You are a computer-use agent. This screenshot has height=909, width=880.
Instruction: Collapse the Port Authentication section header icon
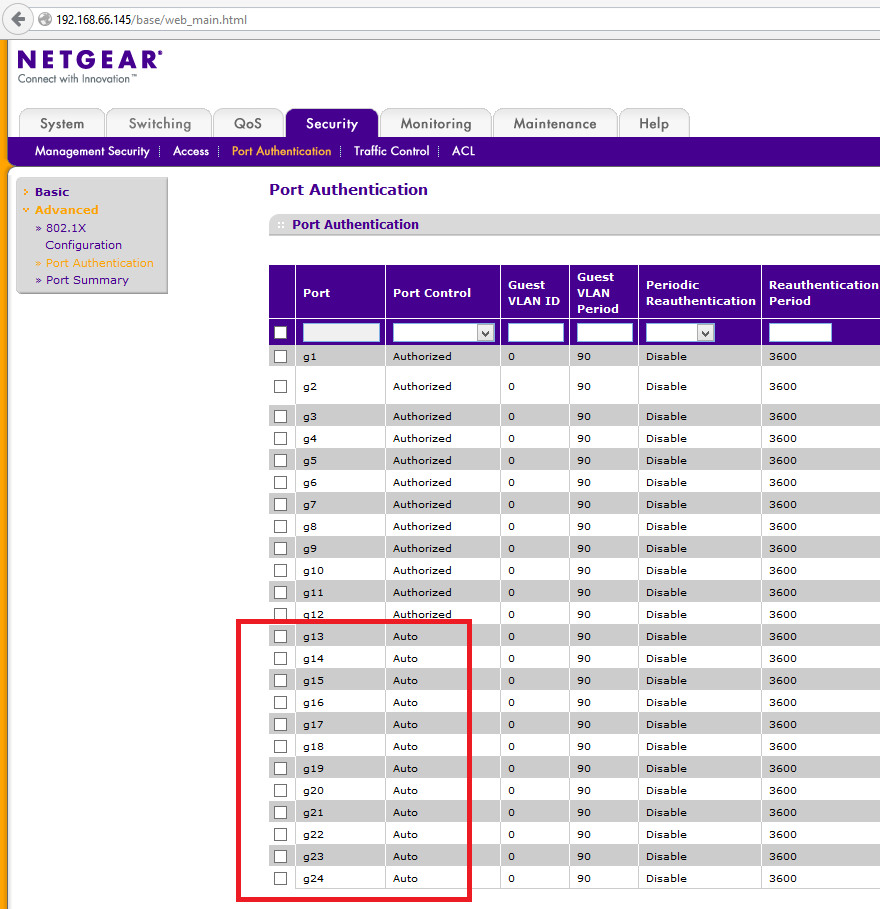pos(281,225)
